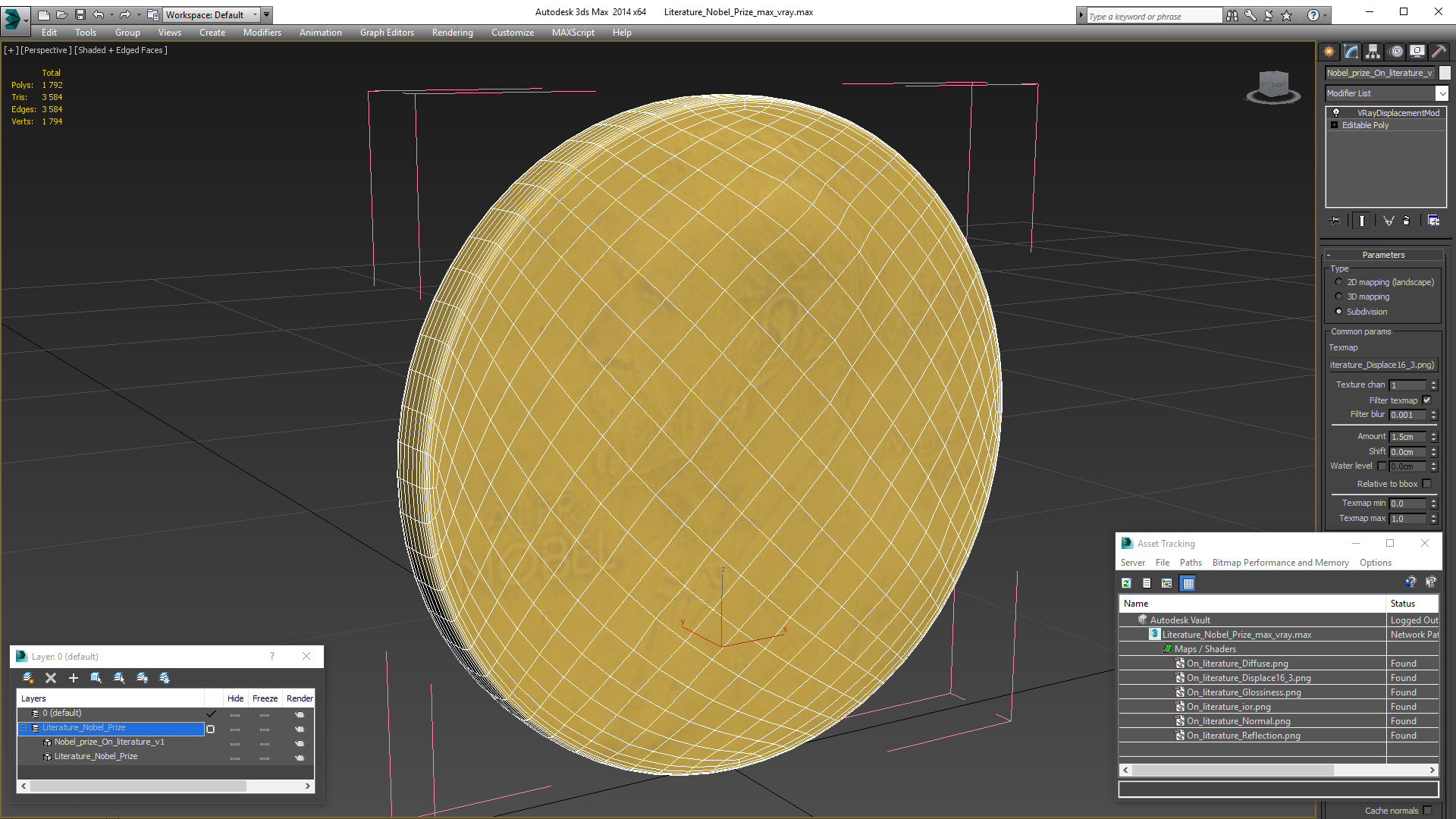The height and width of the screenshot is (819, 1456).
Task: Open Undo history dropdown arrow
Action: [111, 14]
